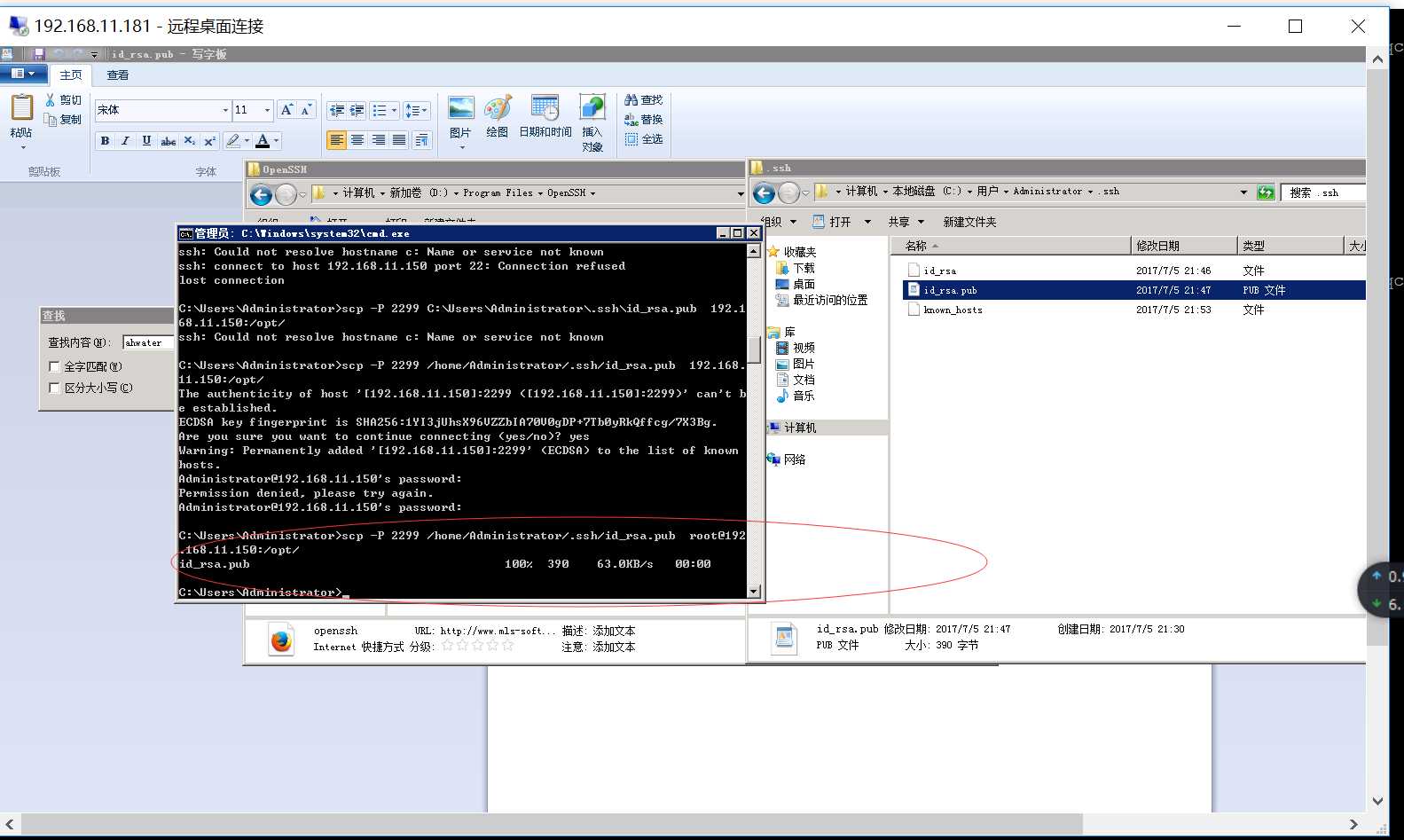
Task: Click New folder (新建文件夹) button
Action: [969, 222]
